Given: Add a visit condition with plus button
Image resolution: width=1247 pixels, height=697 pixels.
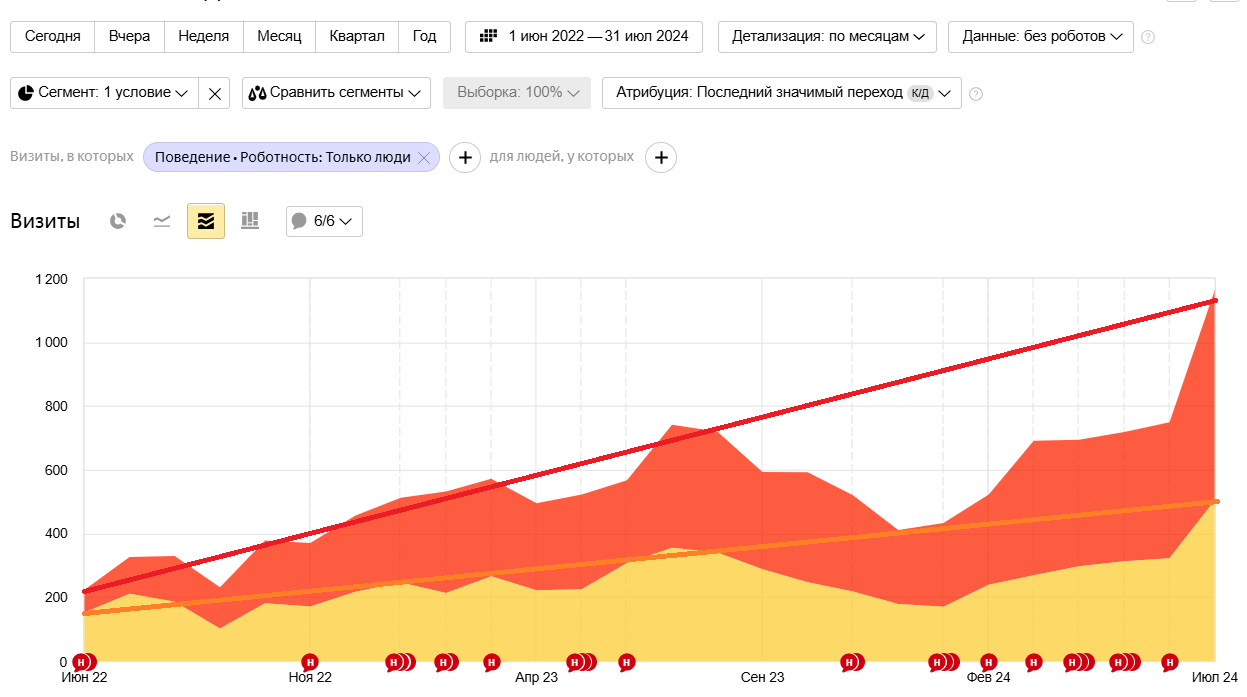Looking at the screenshot, I should tap(465, 157).
